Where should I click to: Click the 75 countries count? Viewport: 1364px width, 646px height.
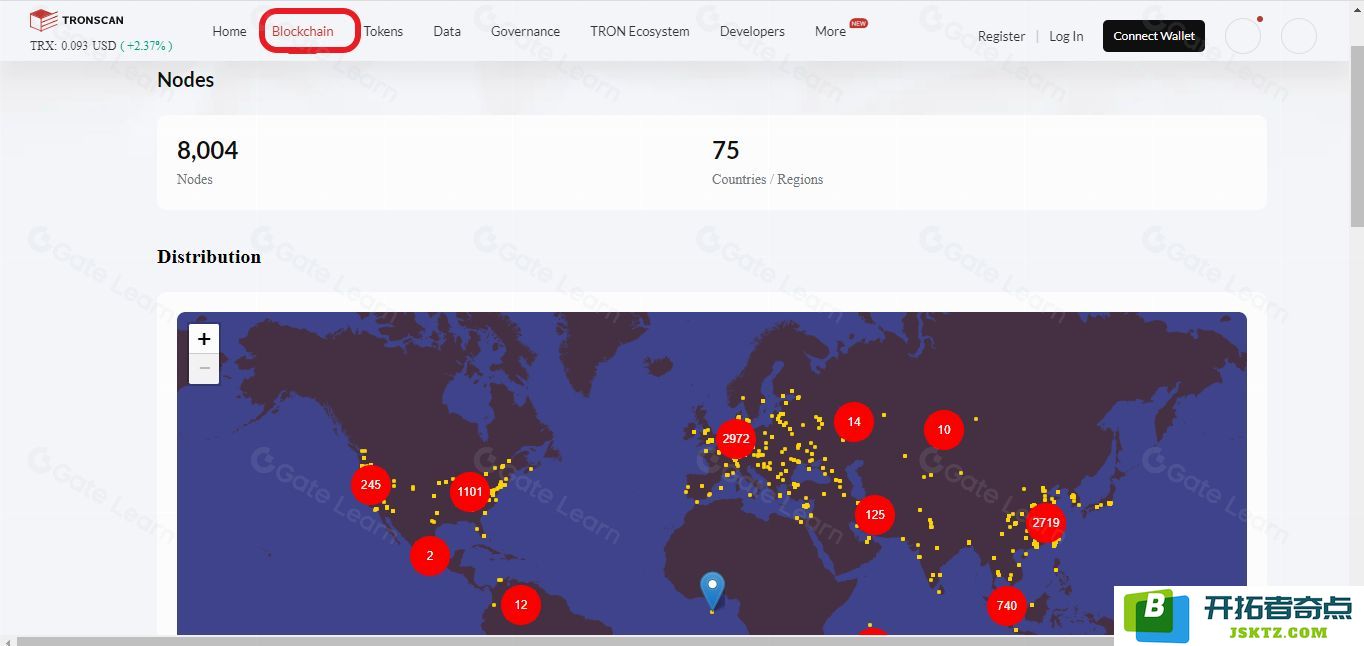tap(726, 150)
